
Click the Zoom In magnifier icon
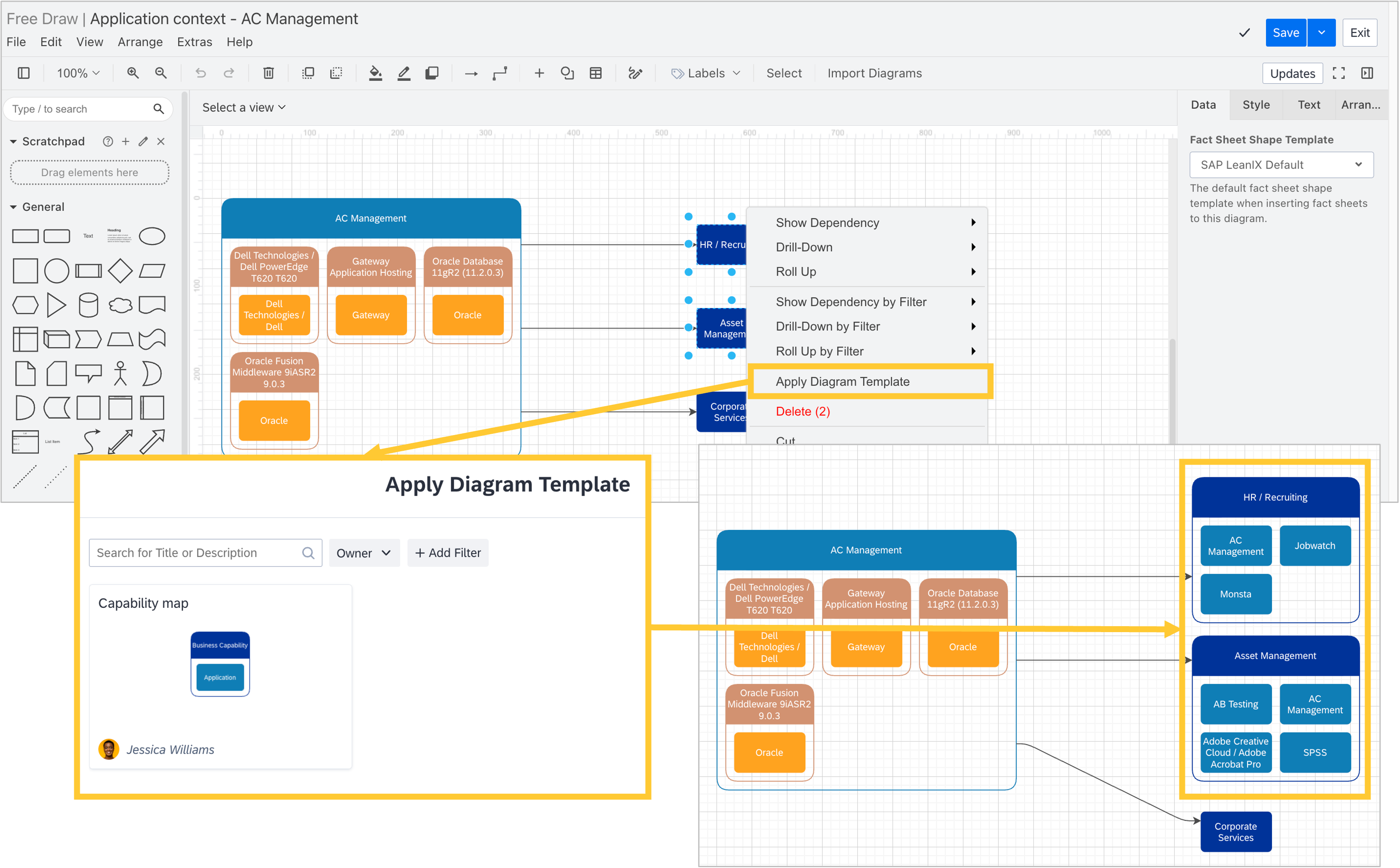(x=133, y=73)
